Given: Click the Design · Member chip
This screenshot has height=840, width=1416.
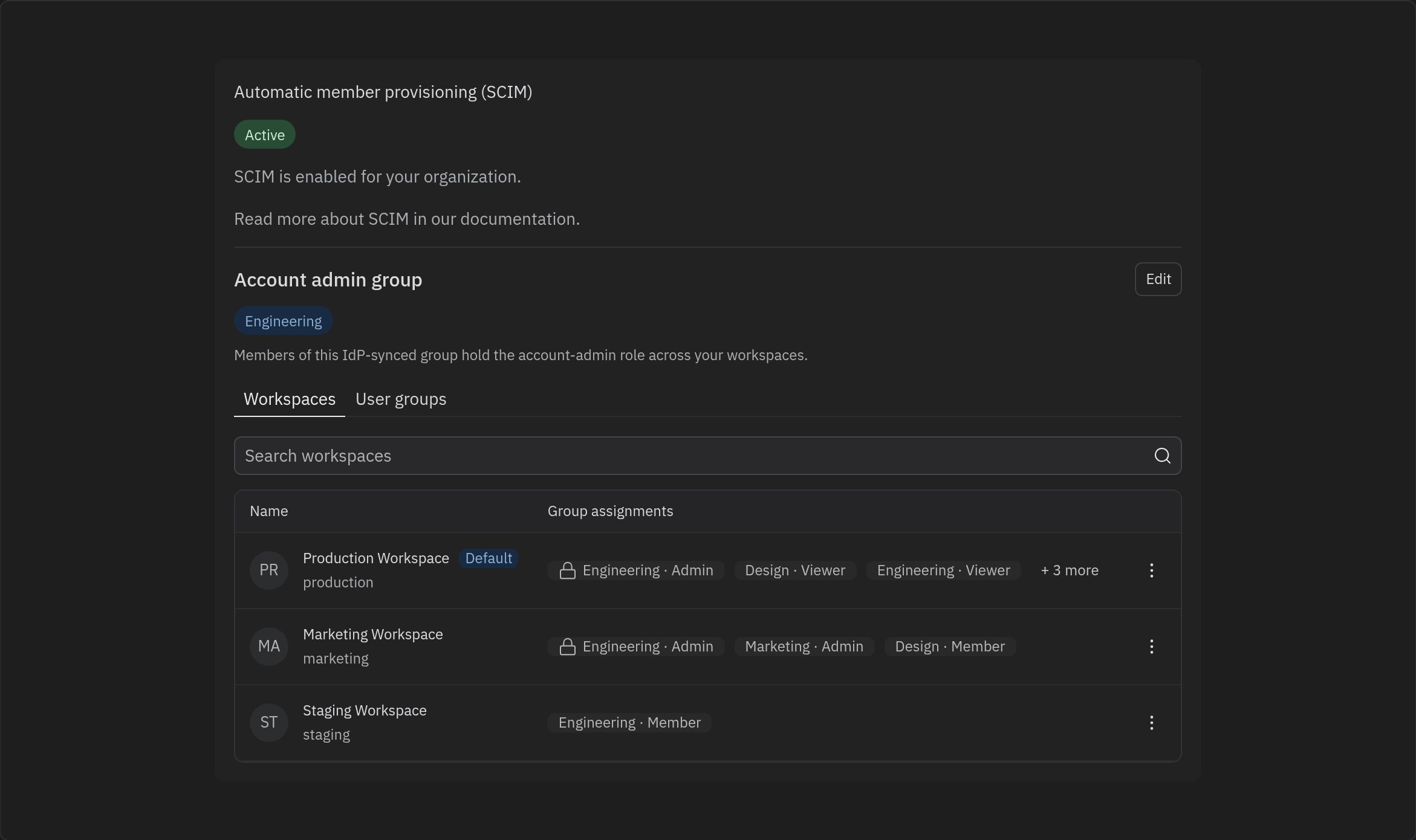Looking at the screenshot, I should click(950, 647).
